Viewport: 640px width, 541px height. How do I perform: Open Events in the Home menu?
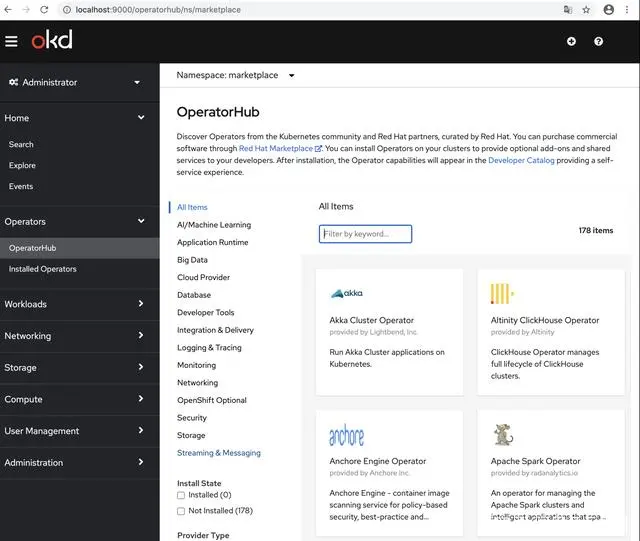point(21,186)
